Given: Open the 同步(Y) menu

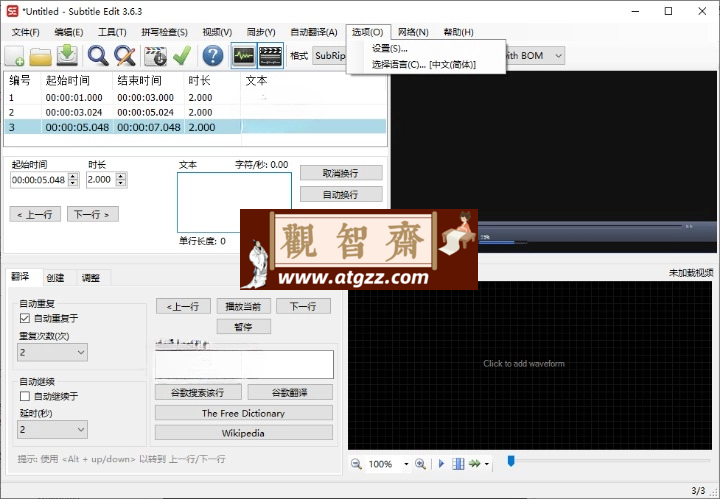Looking at the screenshot, I should [261, 32].
